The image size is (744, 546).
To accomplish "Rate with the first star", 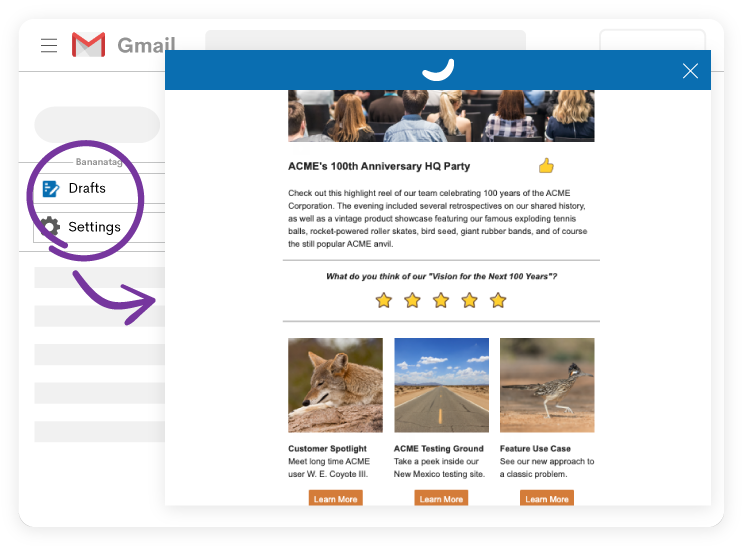I will point(383,300).
